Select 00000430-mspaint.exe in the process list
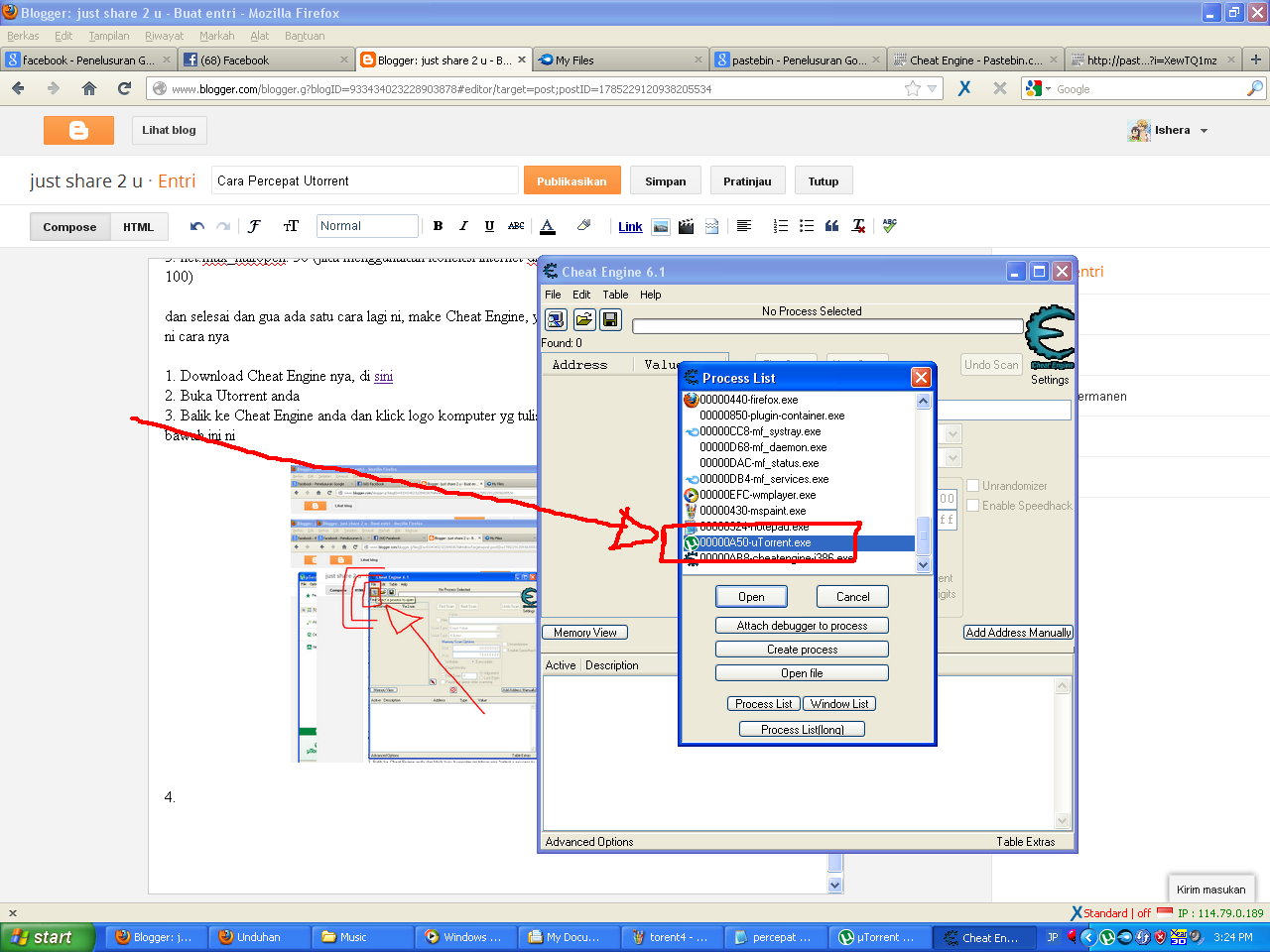Image resolution: width=1270 pixels, height=952 pixels. click(x=799, y=511)
